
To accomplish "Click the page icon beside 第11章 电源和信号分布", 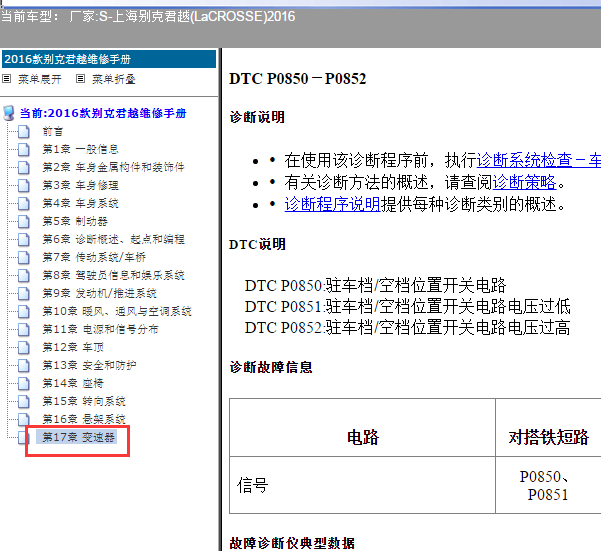I will point(24,330).
